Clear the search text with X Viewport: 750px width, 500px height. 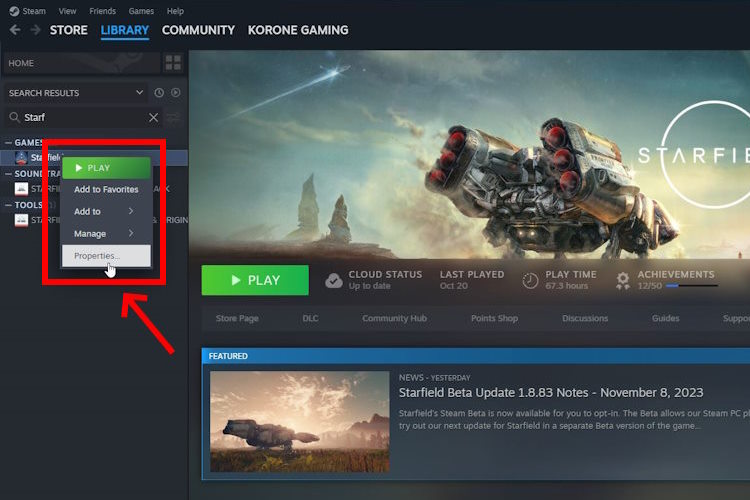[x=154, y=117]
